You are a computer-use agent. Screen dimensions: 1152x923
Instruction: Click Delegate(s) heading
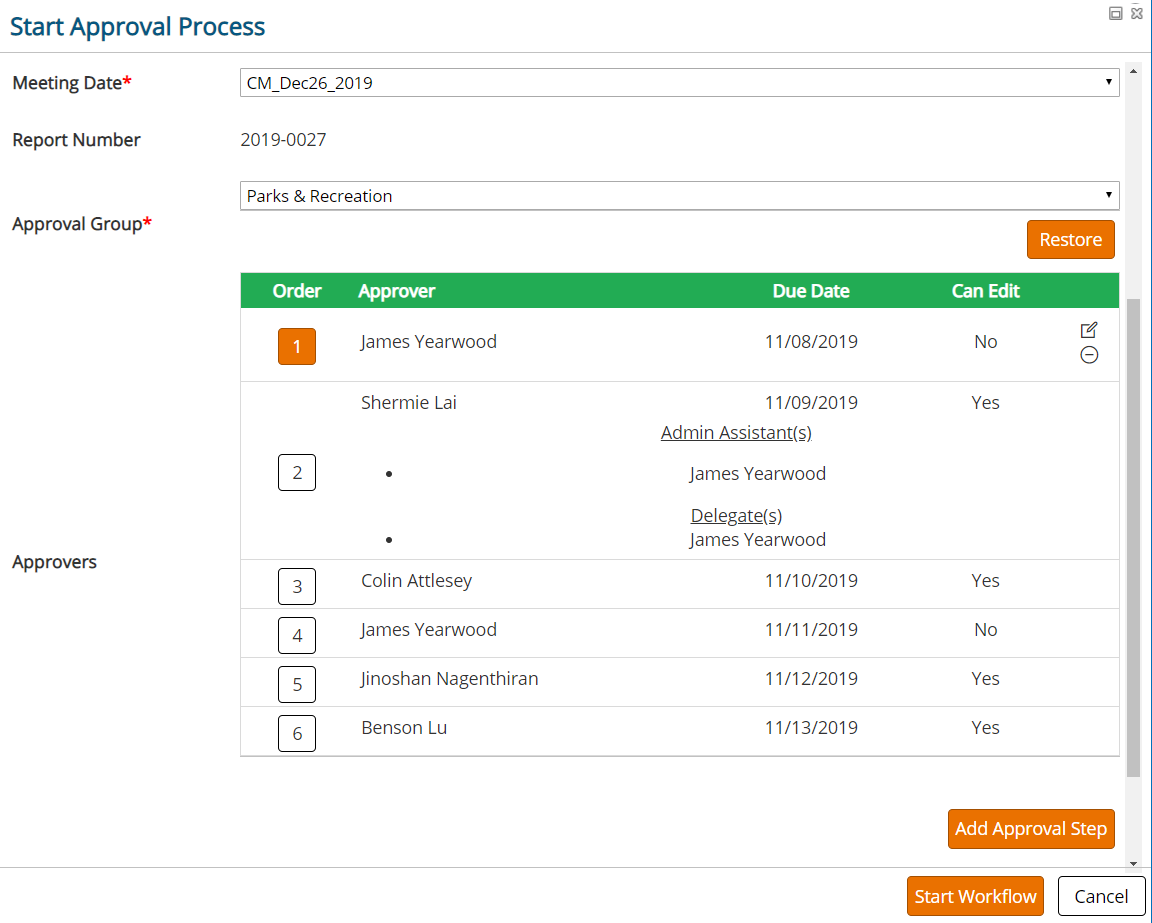736,516
